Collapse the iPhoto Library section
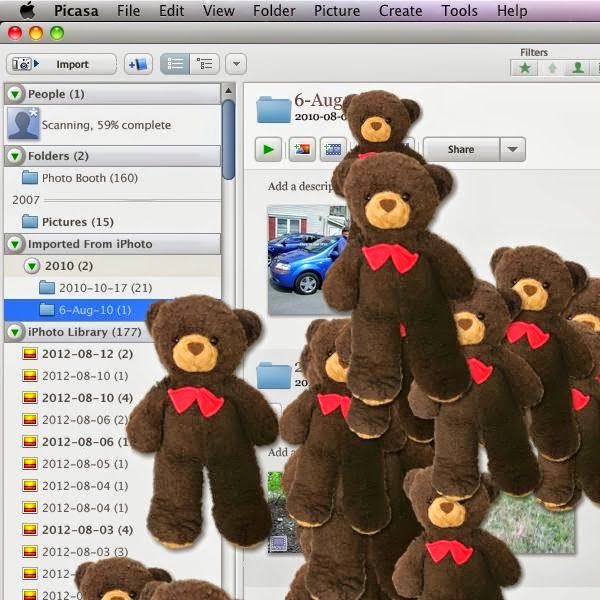 point(15,332)
